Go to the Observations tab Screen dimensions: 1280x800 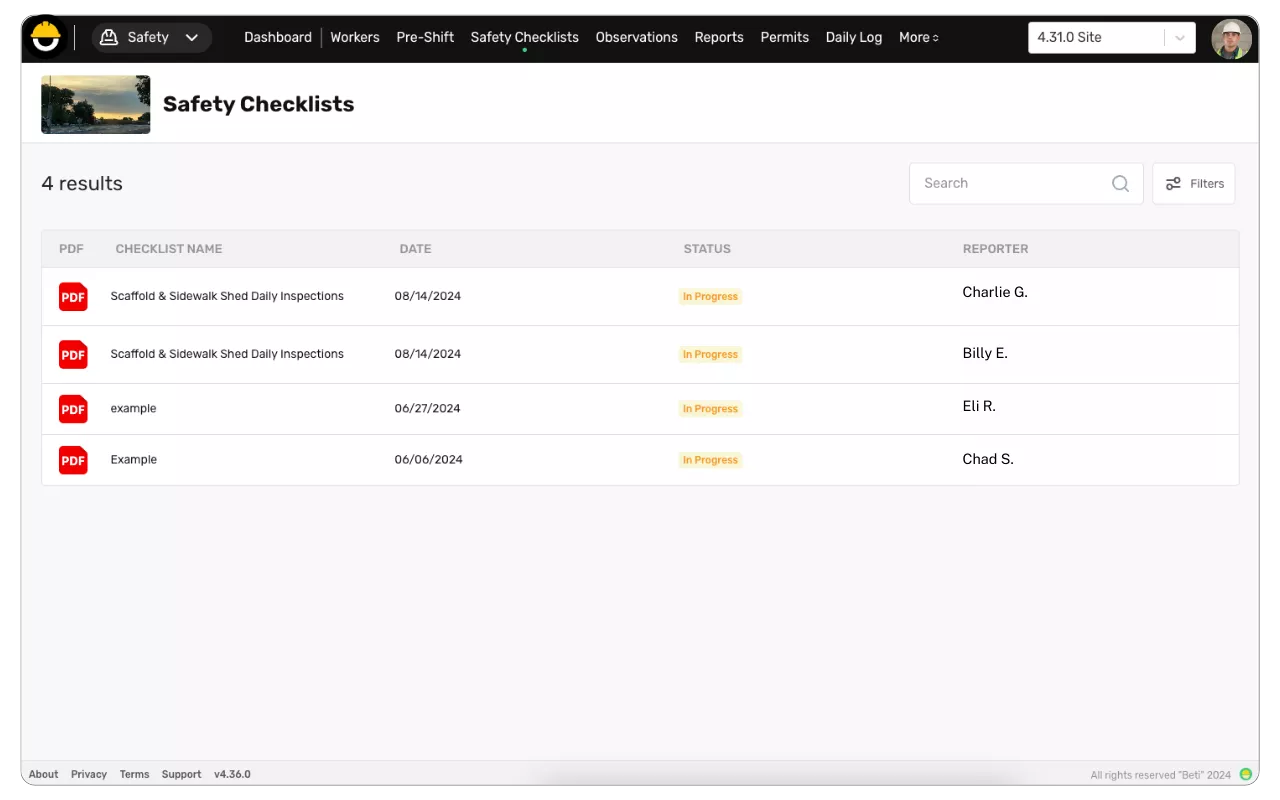636,38
